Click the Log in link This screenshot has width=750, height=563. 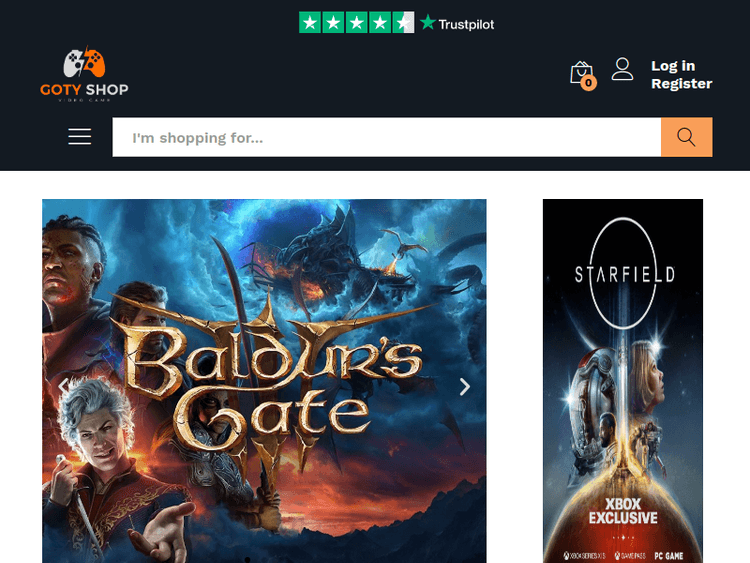pyautogui.click(x=672, y=66)
